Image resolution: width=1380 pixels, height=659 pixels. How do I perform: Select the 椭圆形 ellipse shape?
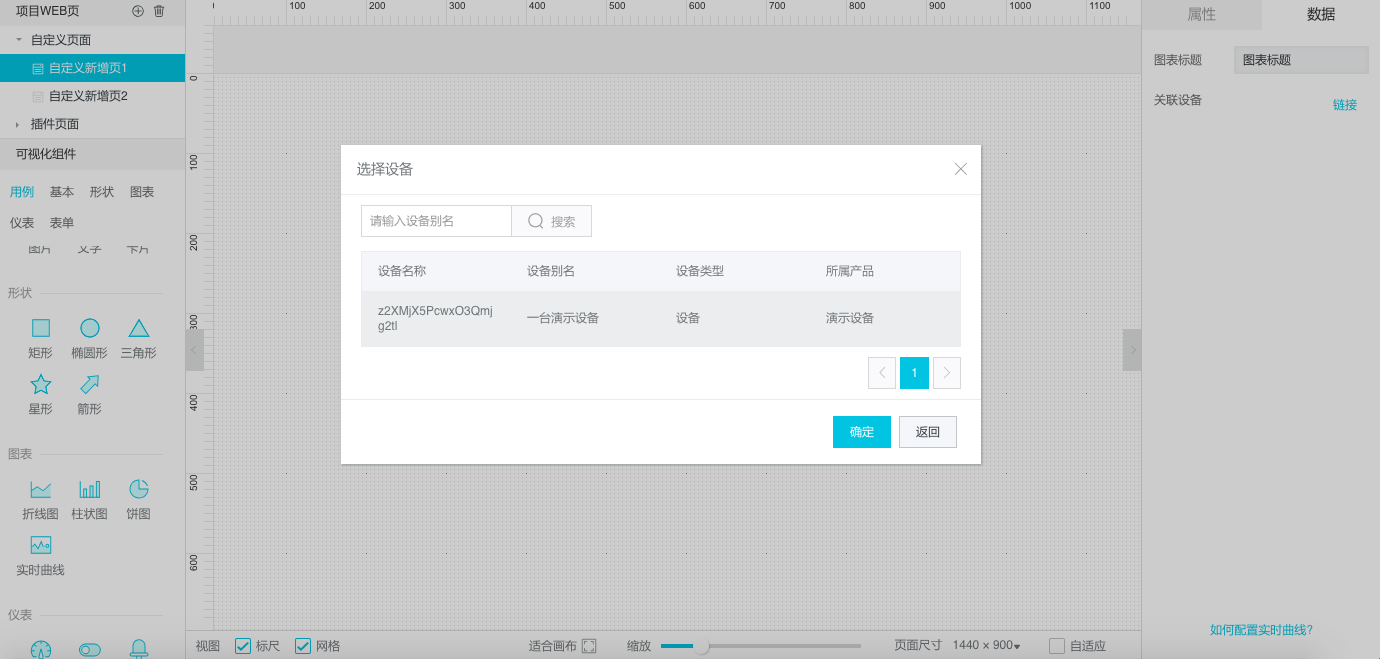(x=90, y=328)
